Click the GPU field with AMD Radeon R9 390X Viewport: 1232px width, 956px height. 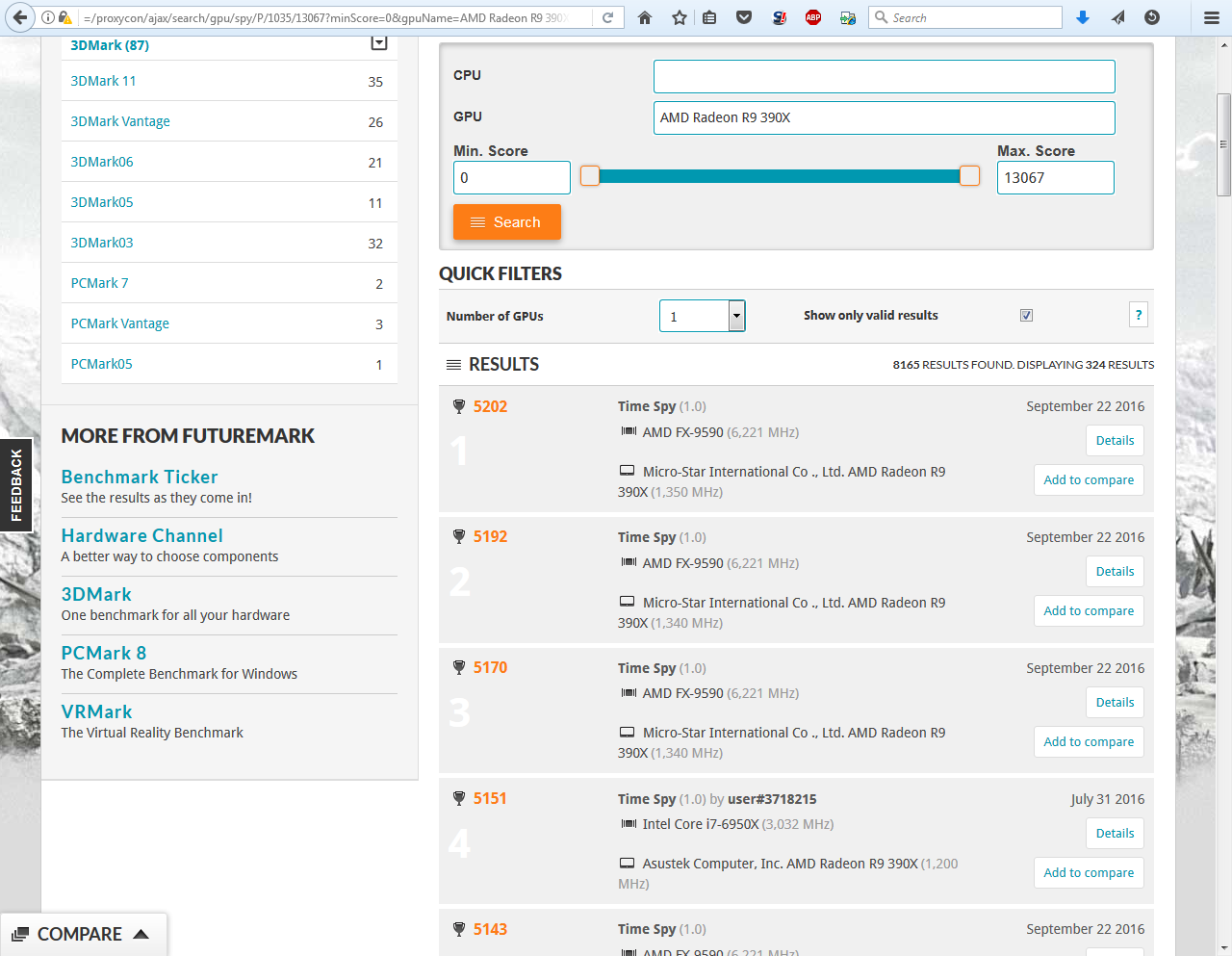[884, 117]
